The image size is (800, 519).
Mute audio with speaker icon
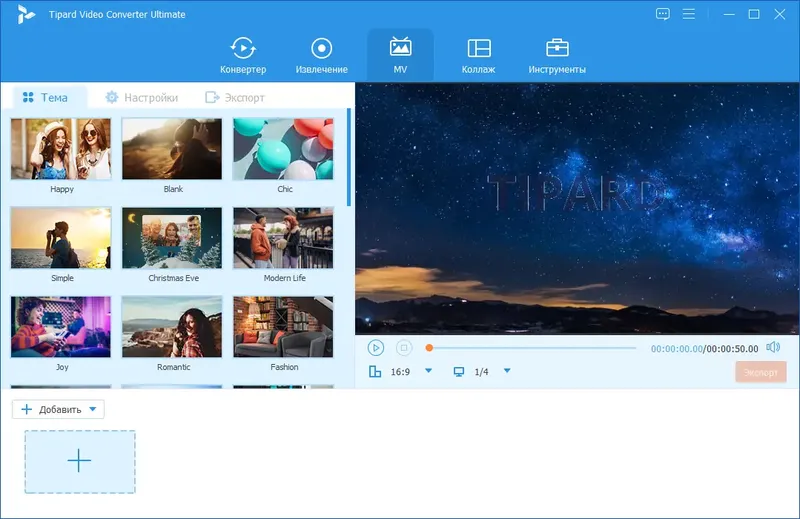(x=773, y=348)
